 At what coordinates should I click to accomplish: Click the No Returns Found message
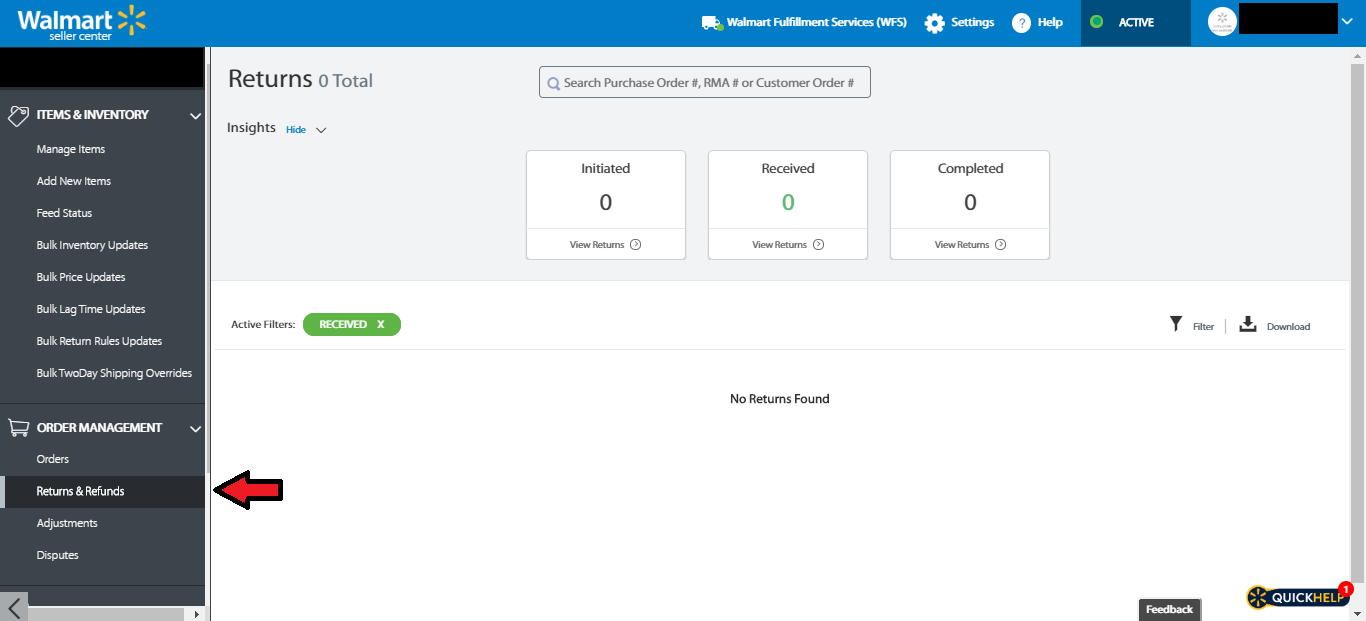[x=780, y=399]
